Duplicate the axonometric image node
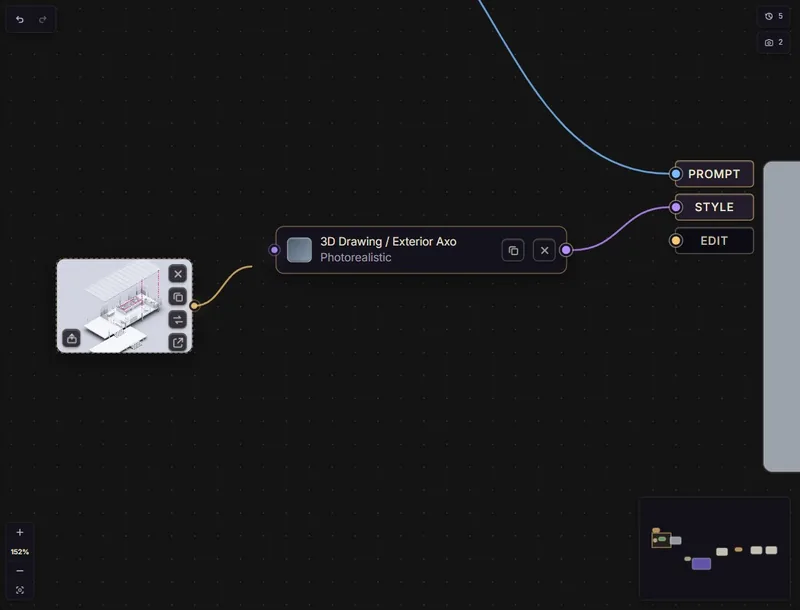Screen dimensions: 800x610 click(x=178, y=297)
